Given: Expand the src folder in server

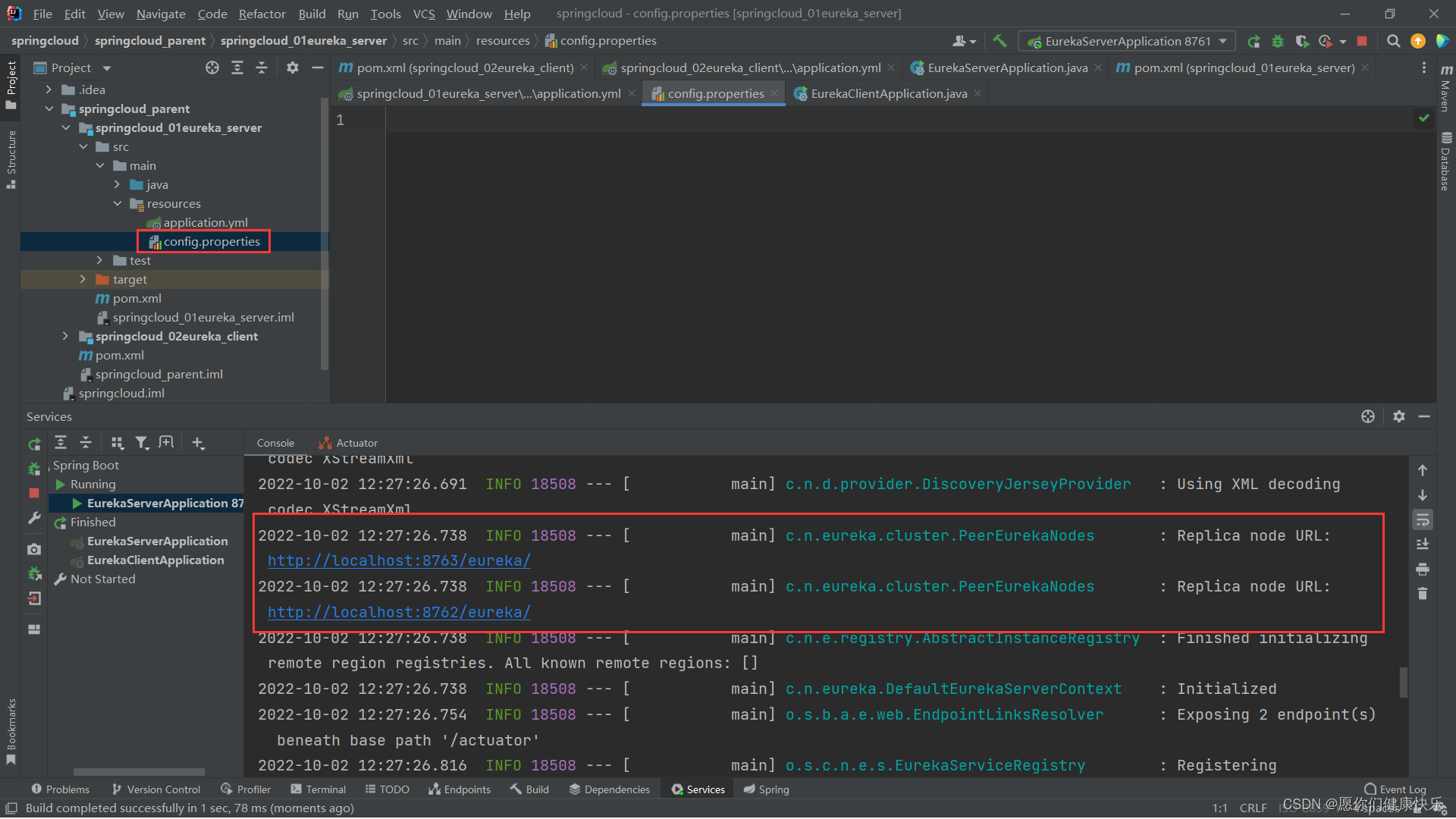Looking at the screenshot, I should click(85, 146).
